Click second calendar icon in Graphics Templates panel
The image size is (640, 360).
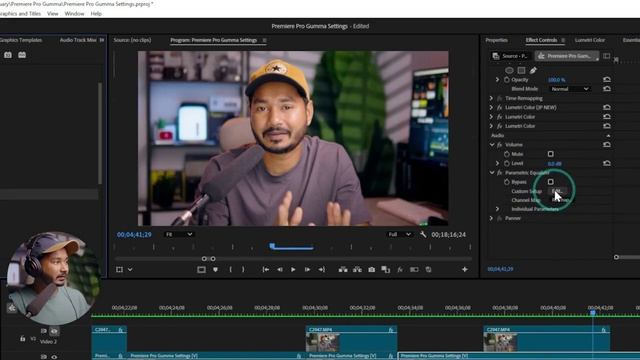(x=22, y=55)
